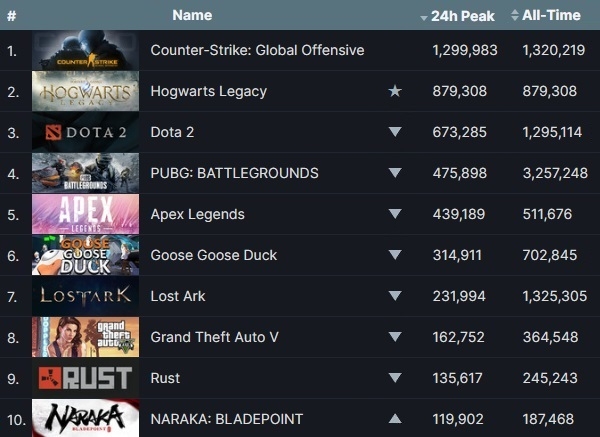Sort table by All-Time column

(x=548, y=16)
